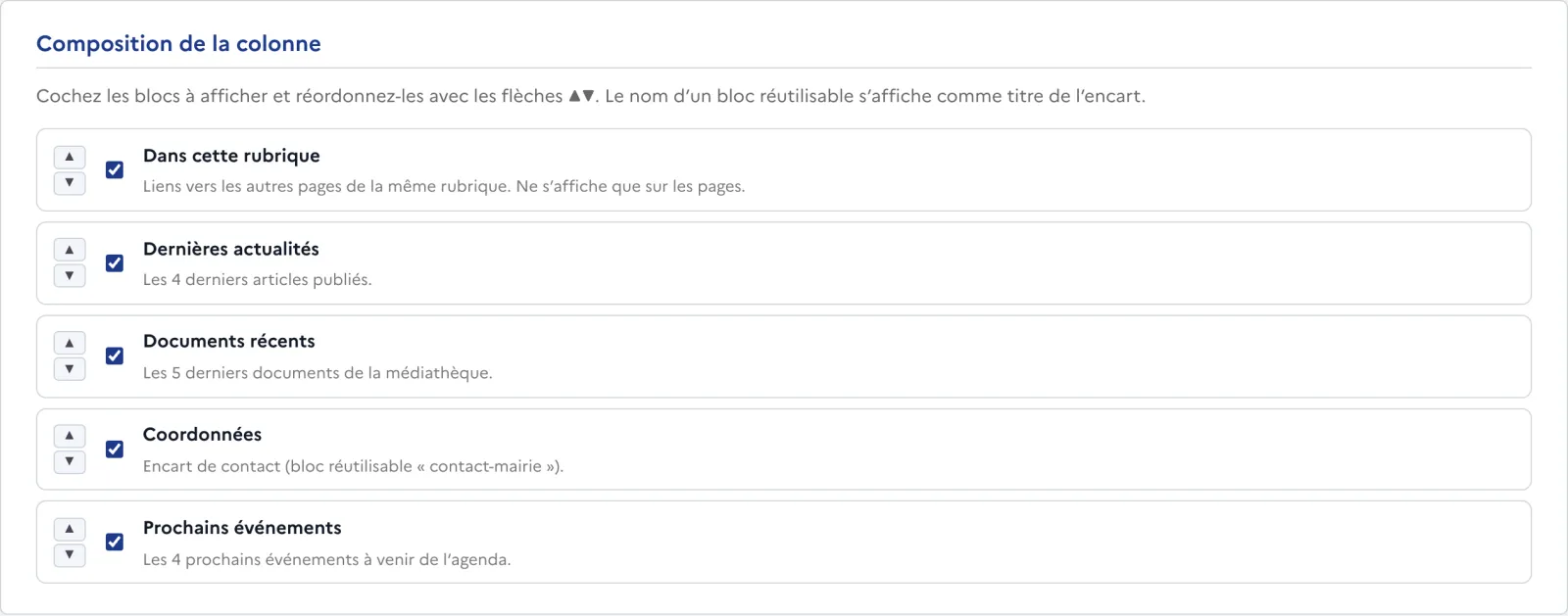Click the 'Coordonnées' block title
Image resolution: width=1568 pixels, height=616 pixels.
point(202,434)
